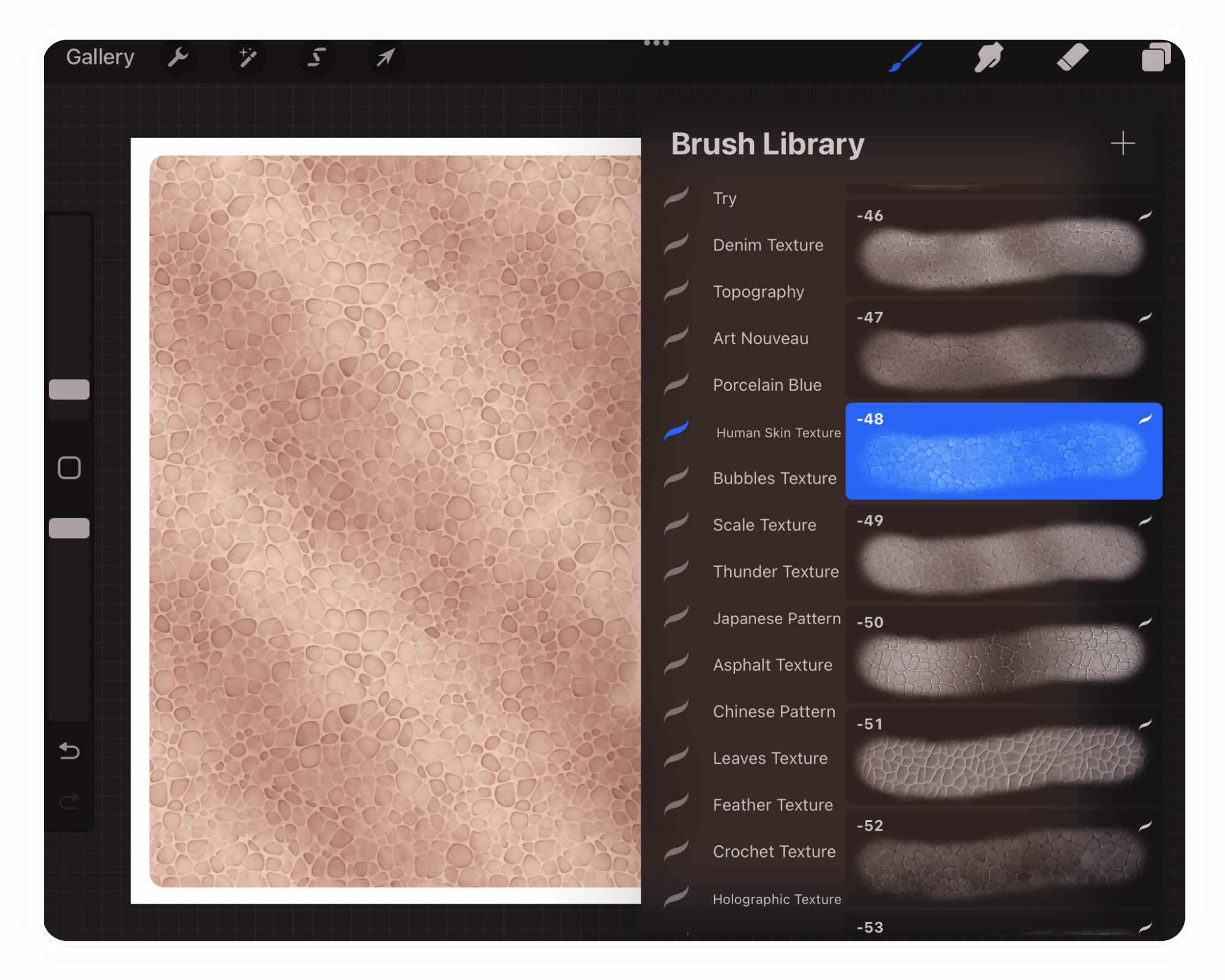Tap the Redo arrow in the sidebar
The width and height of the screenshot is (1225, 980).
pyautogui.click(x=69, y=799)
